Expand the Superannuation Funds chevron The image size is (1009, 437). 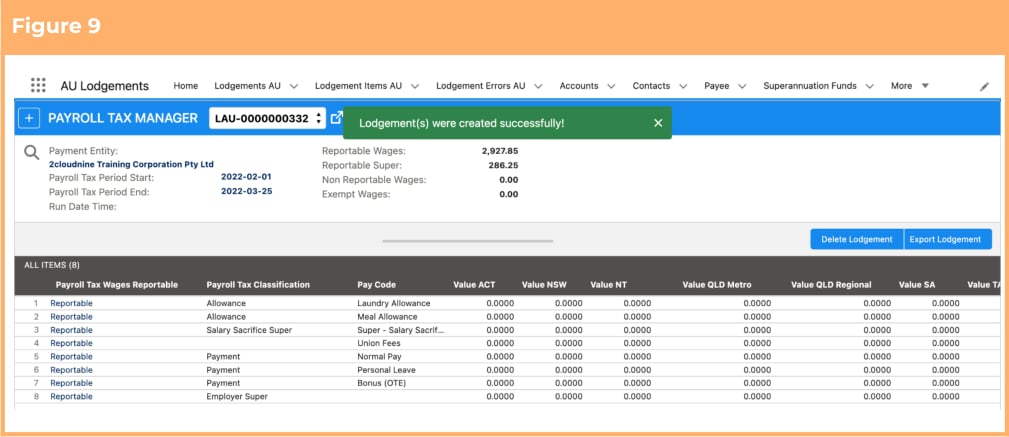tap(869, 86)
